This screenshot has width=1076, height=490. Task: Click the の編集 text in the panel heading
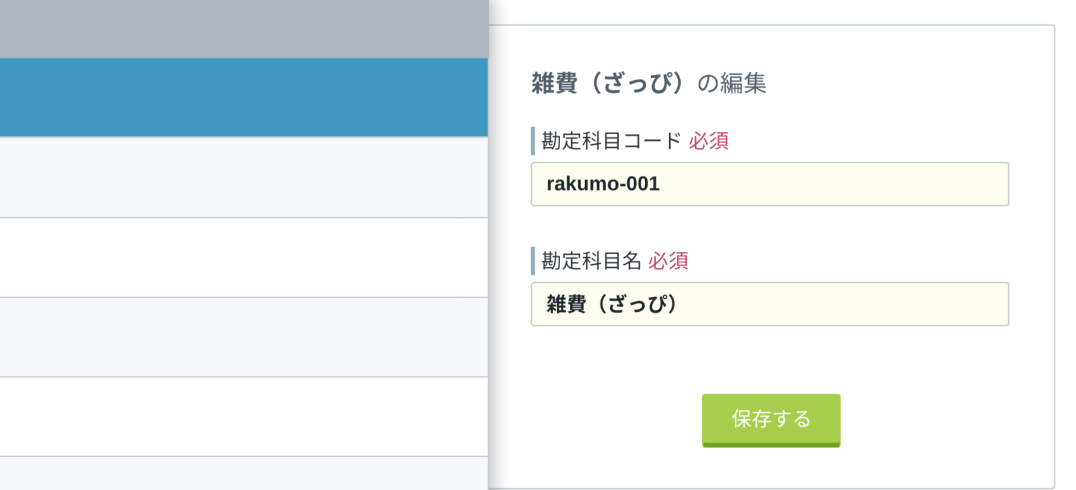click(x=732, y=83)
